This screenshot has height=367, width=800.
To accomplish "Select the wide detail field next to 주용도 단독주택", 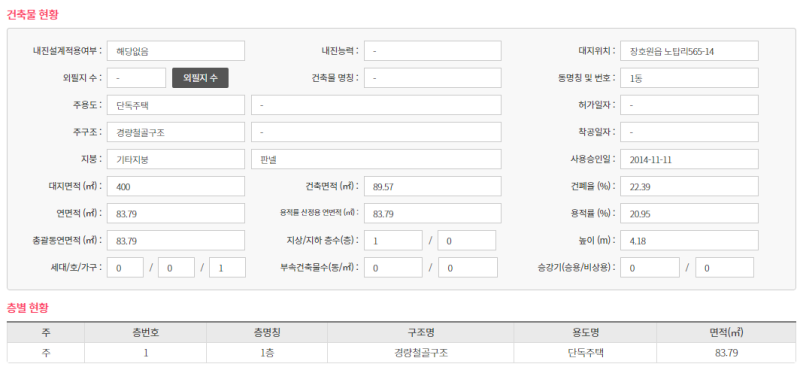I will (x=377, y=105).
